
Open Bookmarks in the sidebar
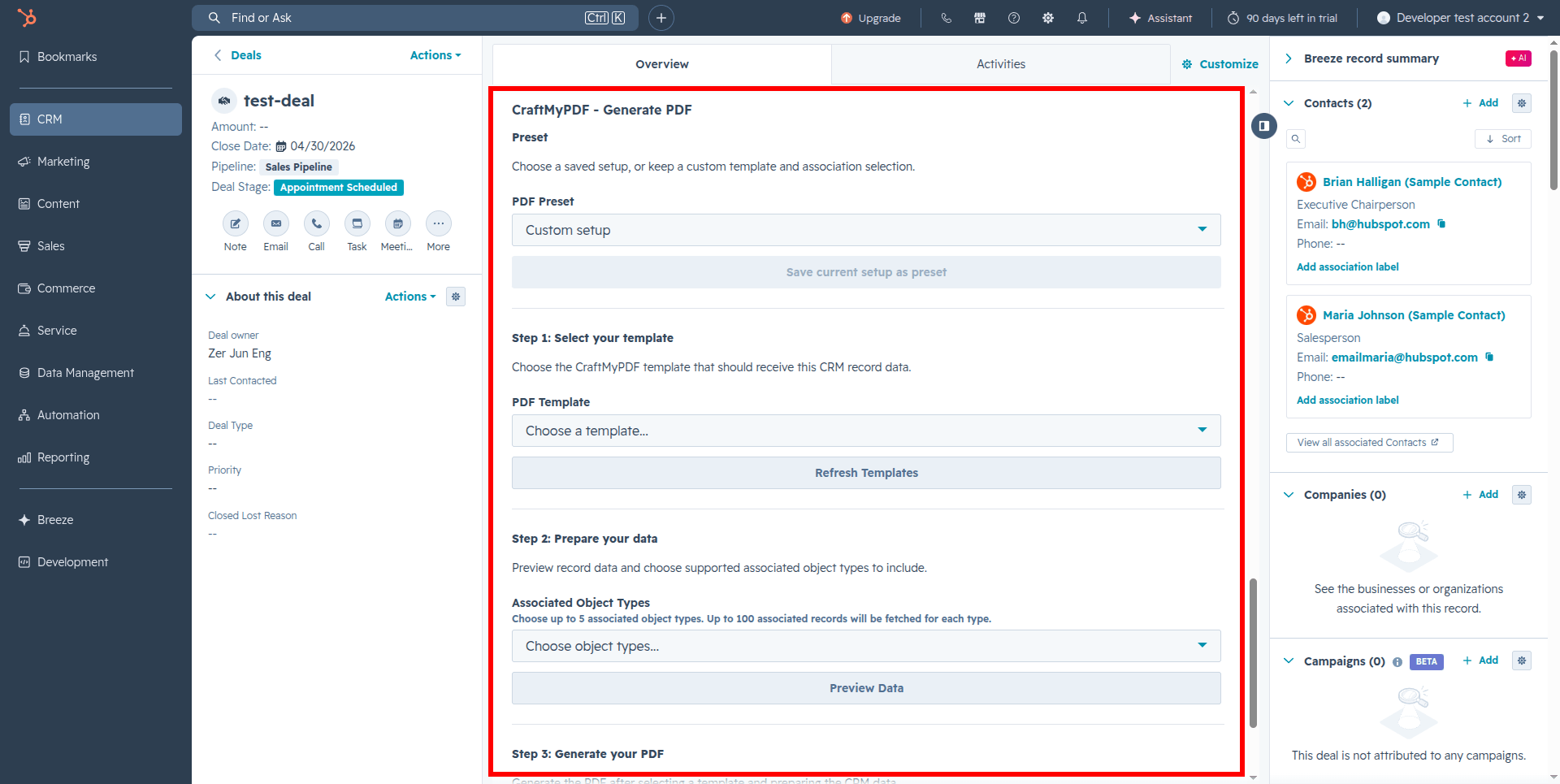tap(96, 57)
